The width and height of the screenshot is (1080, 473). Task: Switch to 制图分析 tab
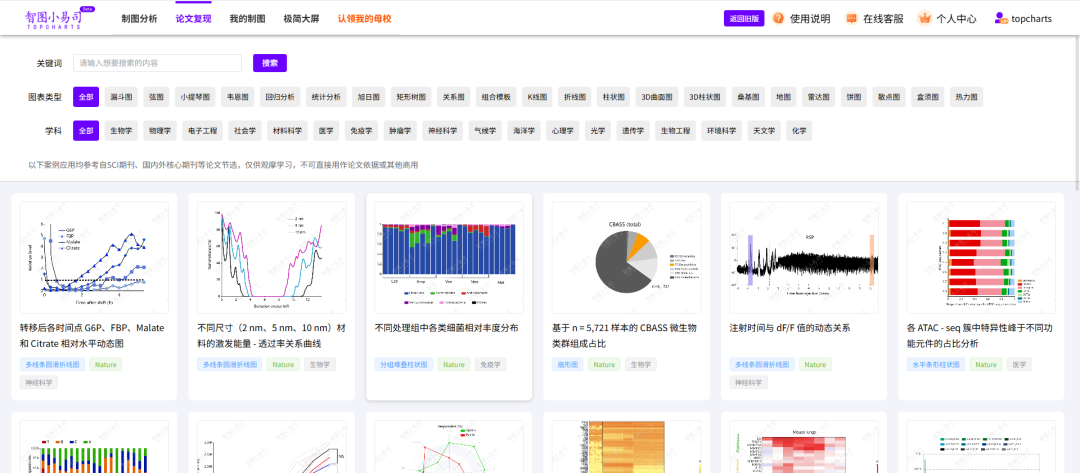(x=139, y=19)
